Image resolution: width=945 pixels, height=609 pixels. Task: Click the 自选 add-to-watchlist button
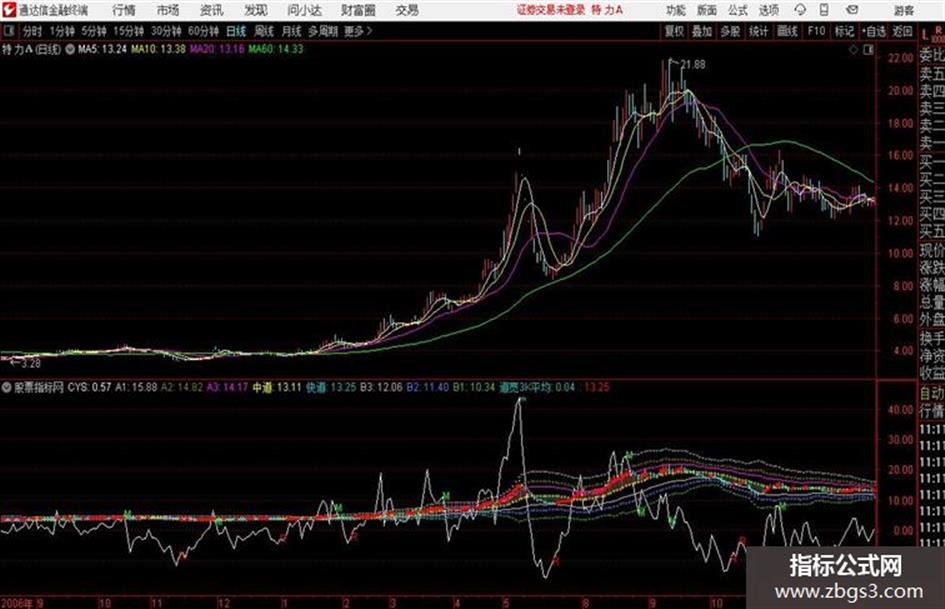click(x=874, y=31)
